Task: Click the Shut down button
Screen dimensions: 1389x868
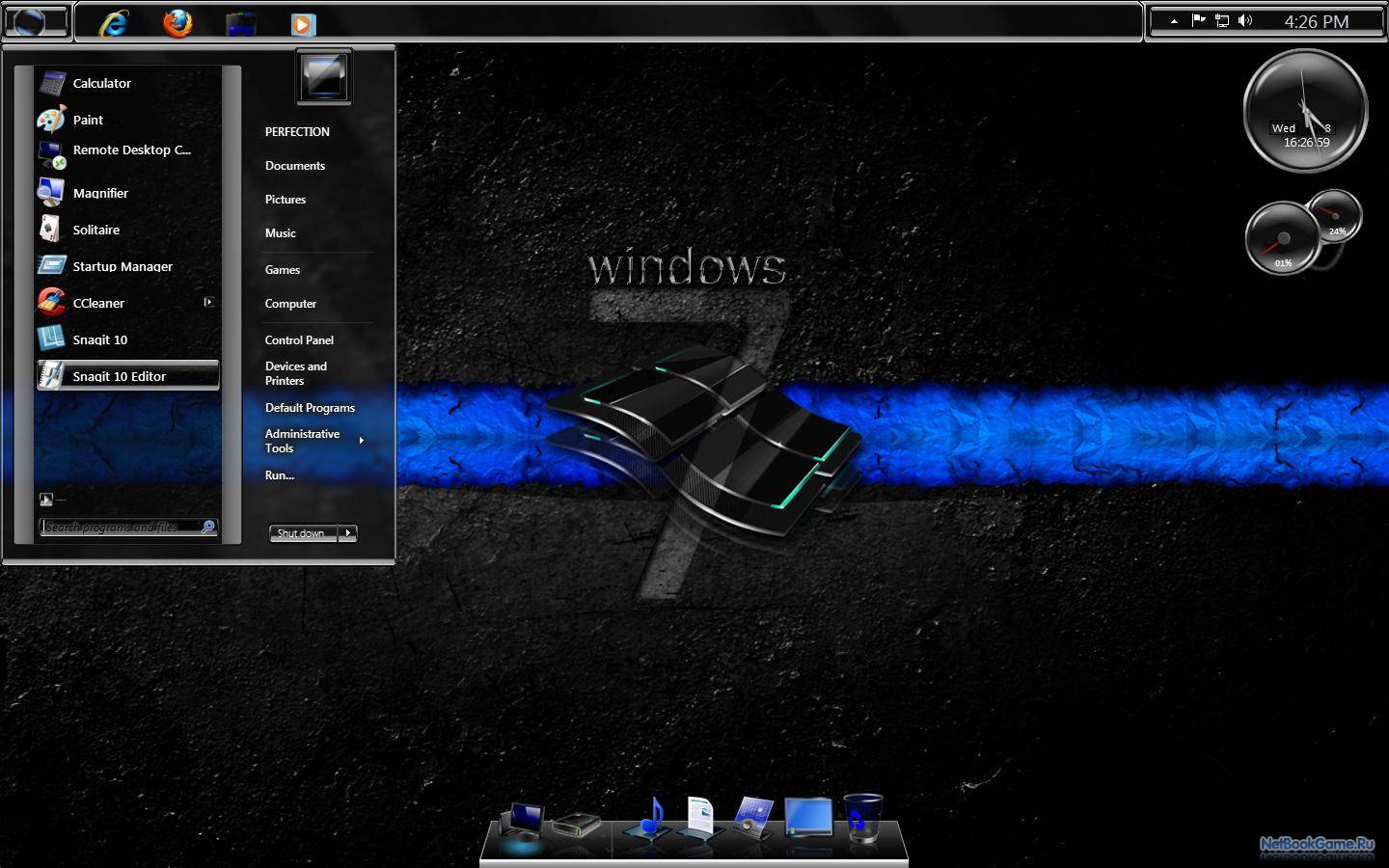Action: pyautogui.click(x=302, y=533)
